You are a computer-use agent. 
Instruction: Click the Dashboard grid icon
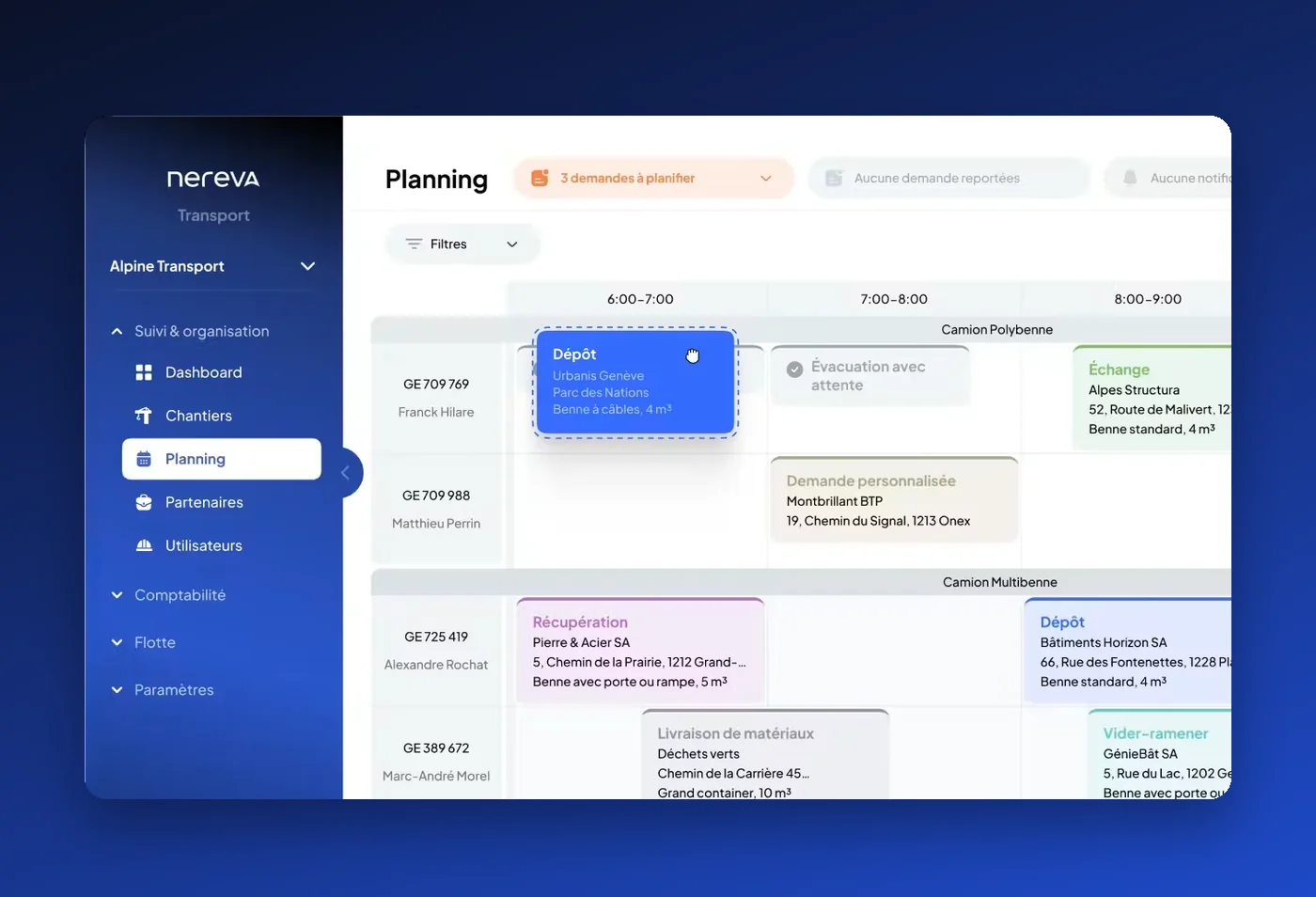(x=144, y=372)
